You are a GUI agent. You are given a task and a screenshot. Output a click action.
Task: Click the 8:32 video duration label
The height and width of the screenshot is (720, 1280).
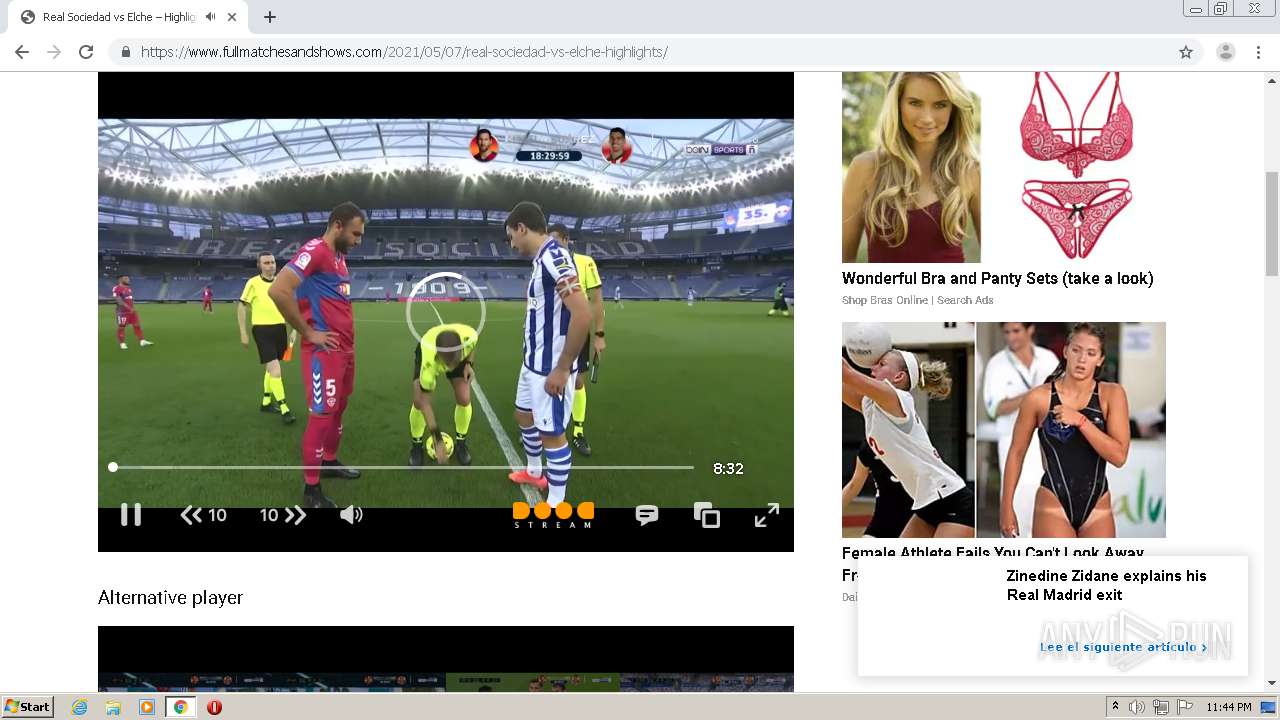click(728, 468)
